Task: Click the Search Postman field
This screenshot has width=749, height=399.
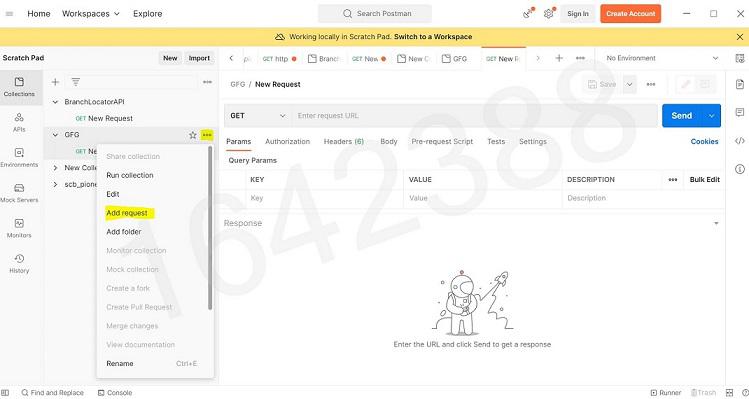Action: pos(375,14)
